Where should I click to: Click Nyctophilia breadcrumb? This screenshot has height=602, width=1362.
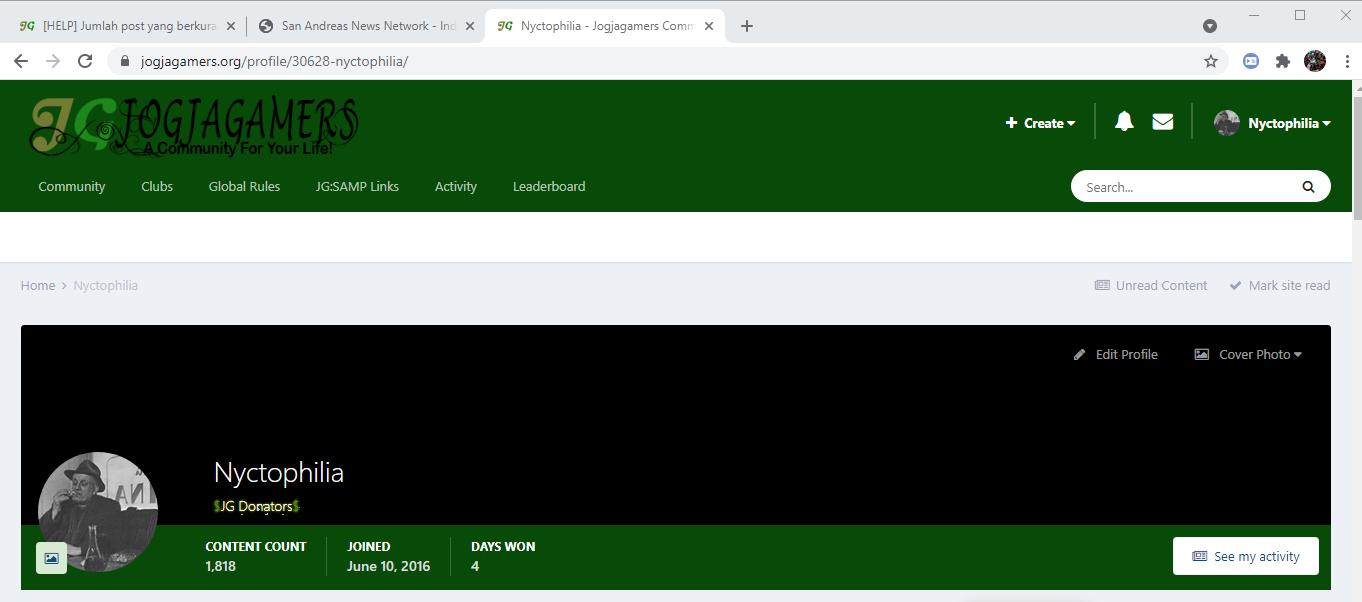(106, 285)
